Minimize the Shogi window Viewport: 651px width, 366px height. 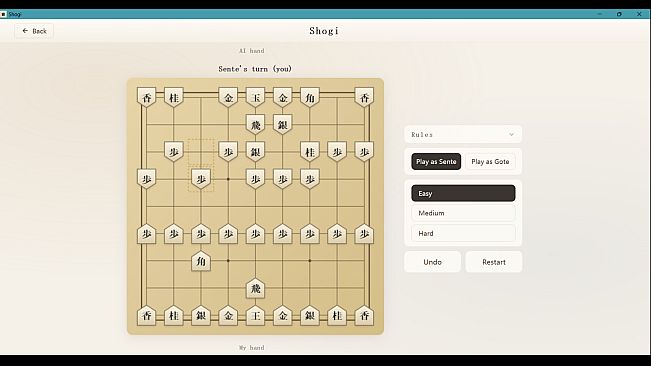600,14
